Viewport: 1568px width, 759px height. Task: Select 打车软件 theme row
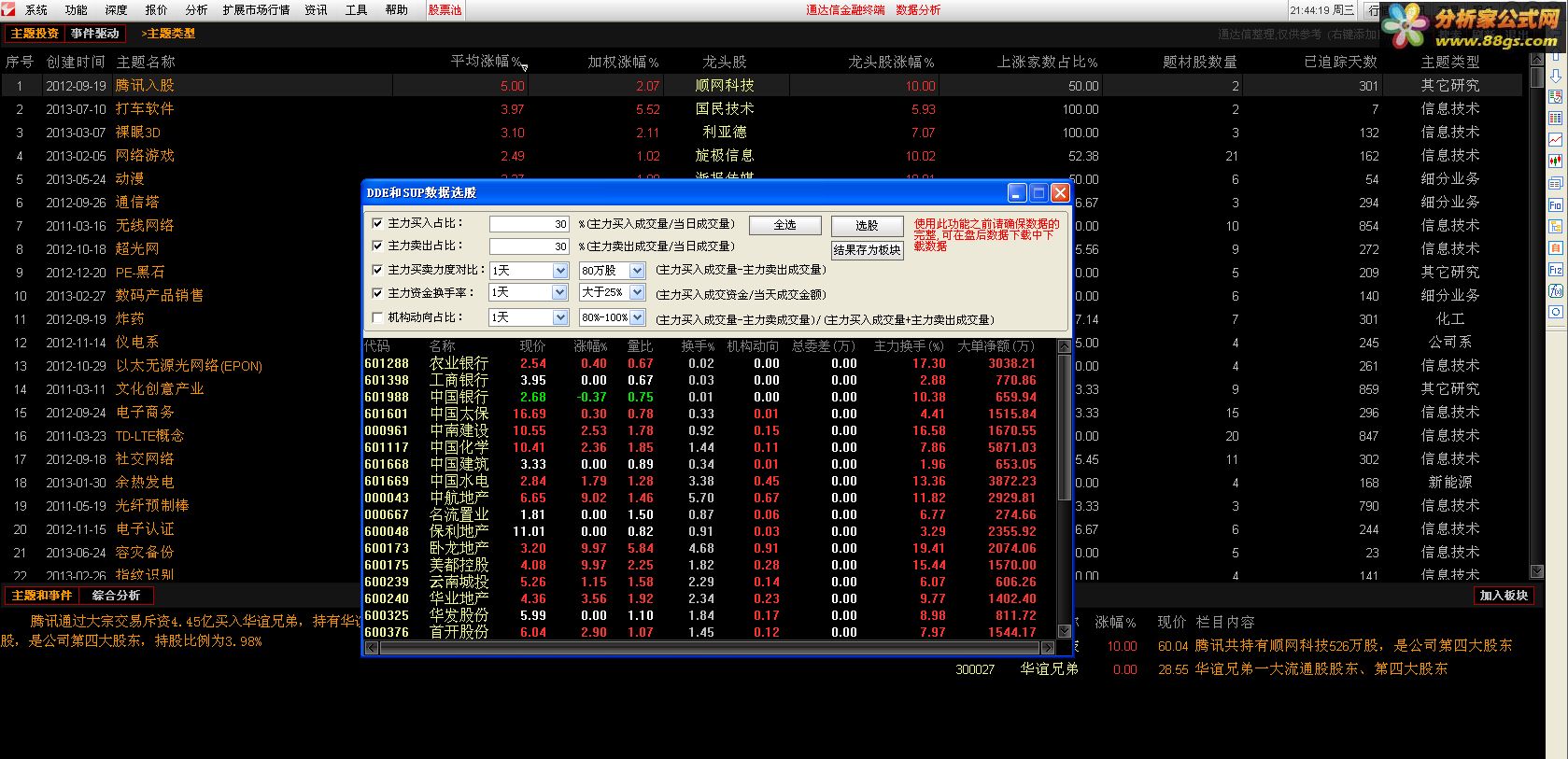point(764,108)
